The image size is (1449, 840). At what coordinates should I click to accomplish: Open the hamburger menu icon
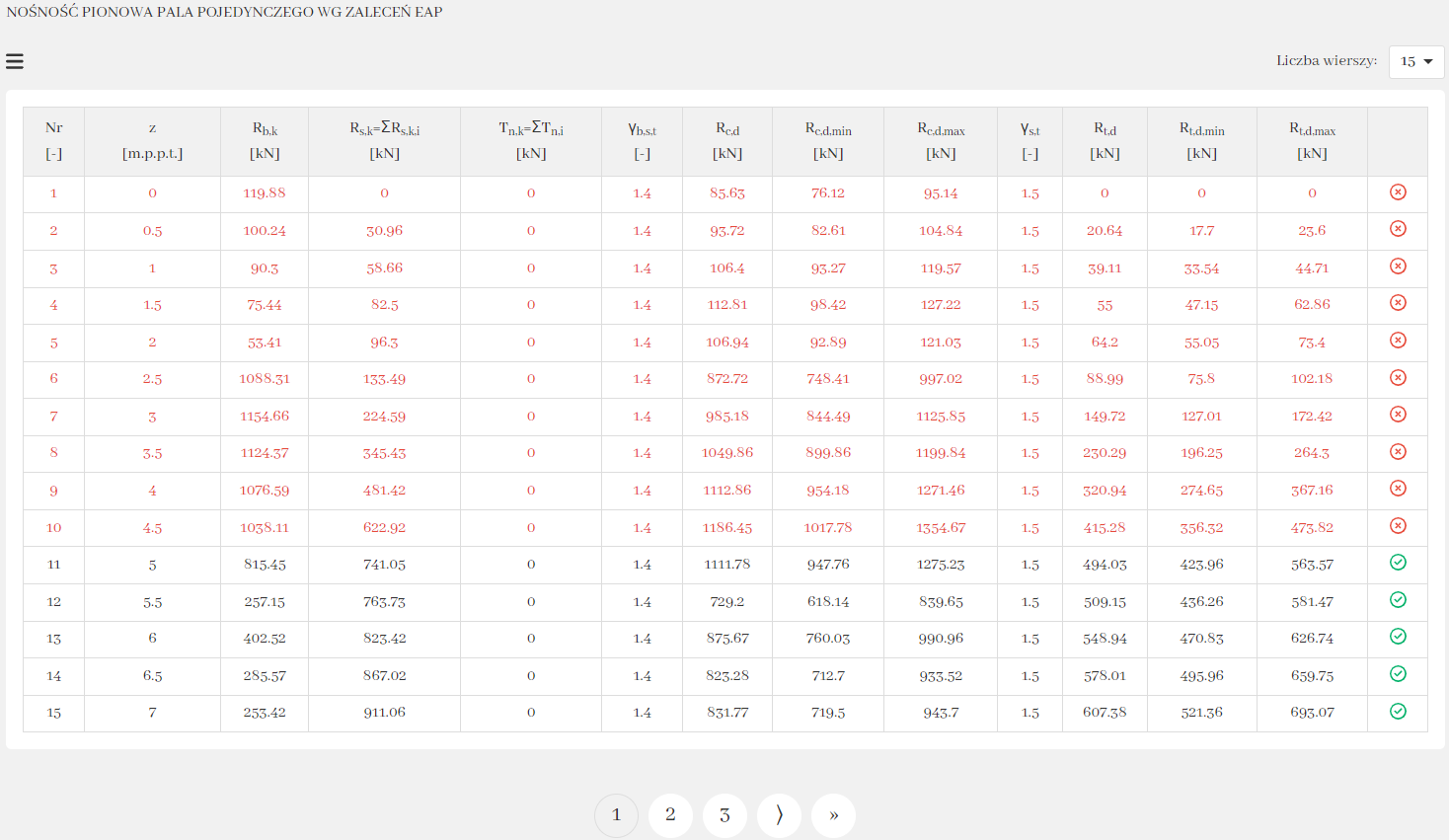pos(15,61)
